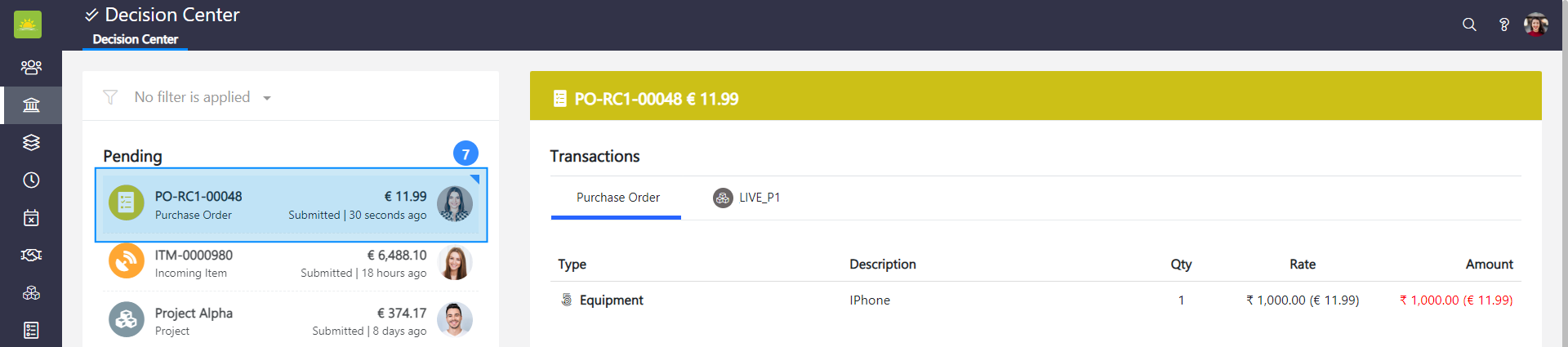Click the clock icon in sidebar

point(31,180)
